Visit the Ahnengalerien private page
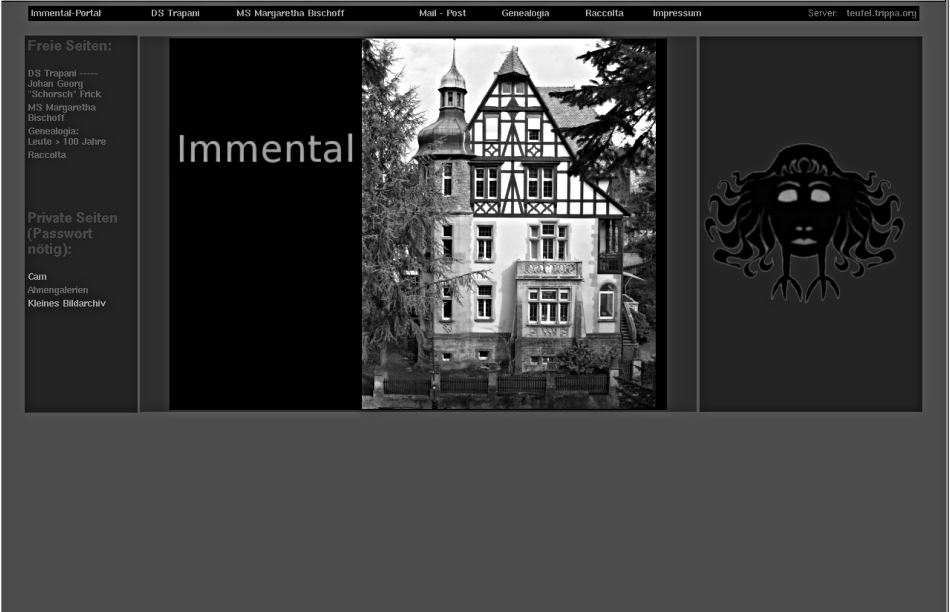950x612 pixels. click(x=57, y=290)
